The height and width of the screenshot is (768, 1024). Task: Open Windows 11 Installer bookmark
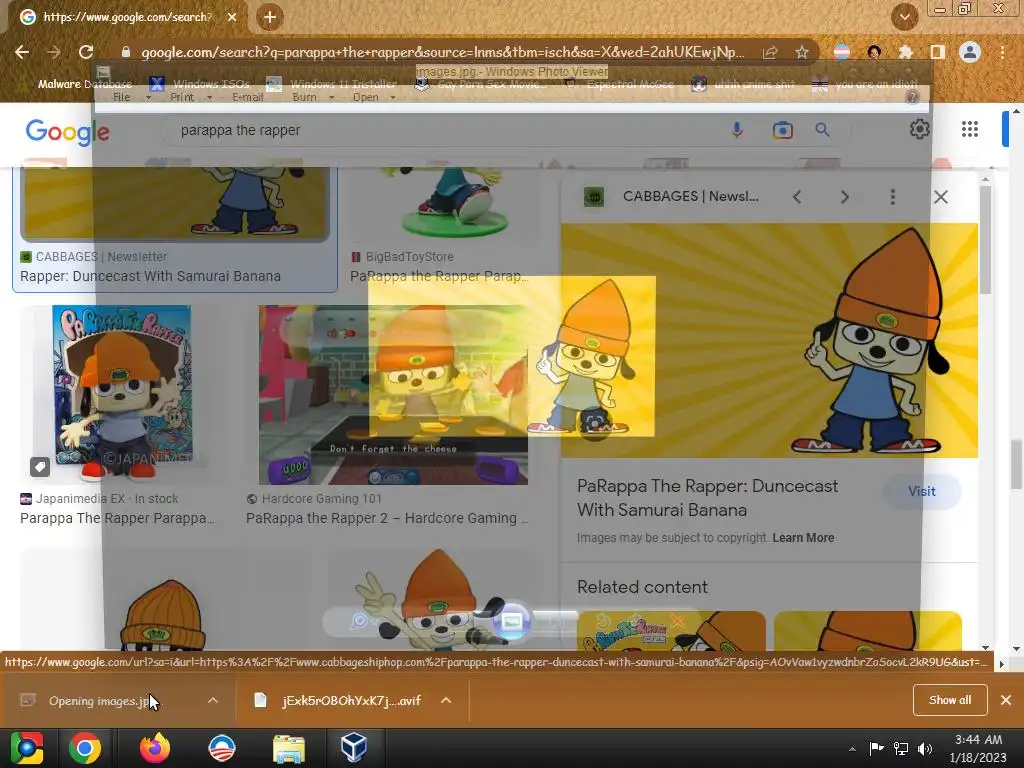332,84
